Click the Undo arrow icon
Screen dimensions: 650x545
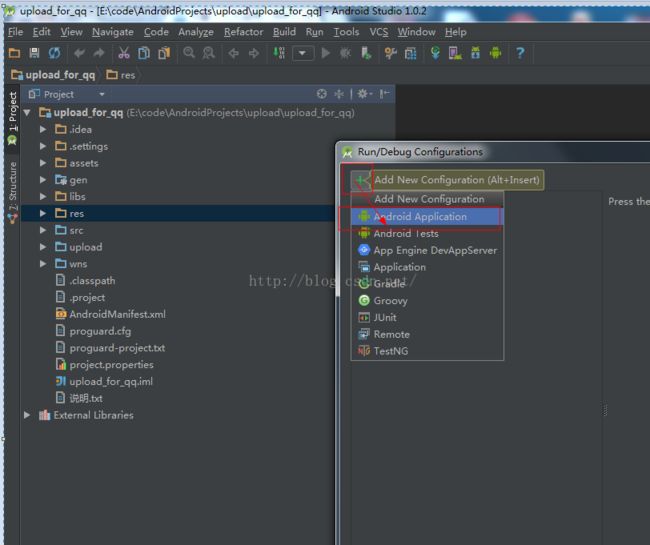[x=79, y=53]
